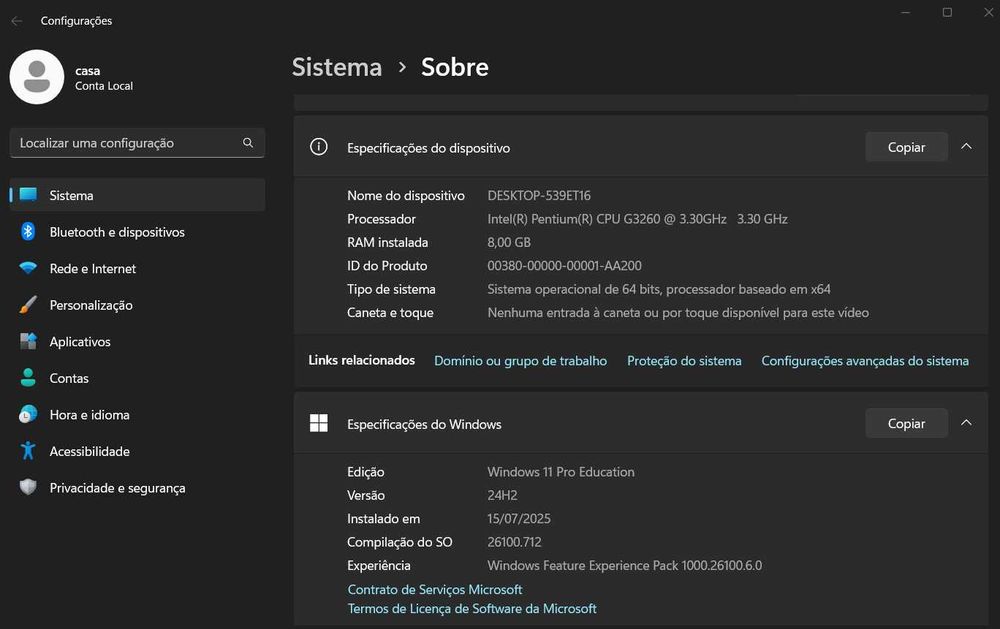
Task: Click the Bluetooth e dispositivos icon
Action: (28, 232)
